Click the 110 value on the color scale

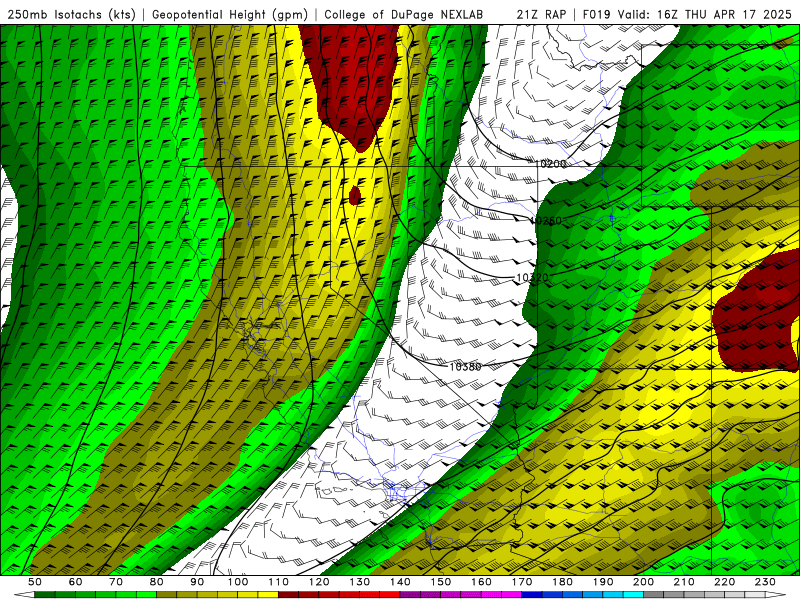[279, 582]
